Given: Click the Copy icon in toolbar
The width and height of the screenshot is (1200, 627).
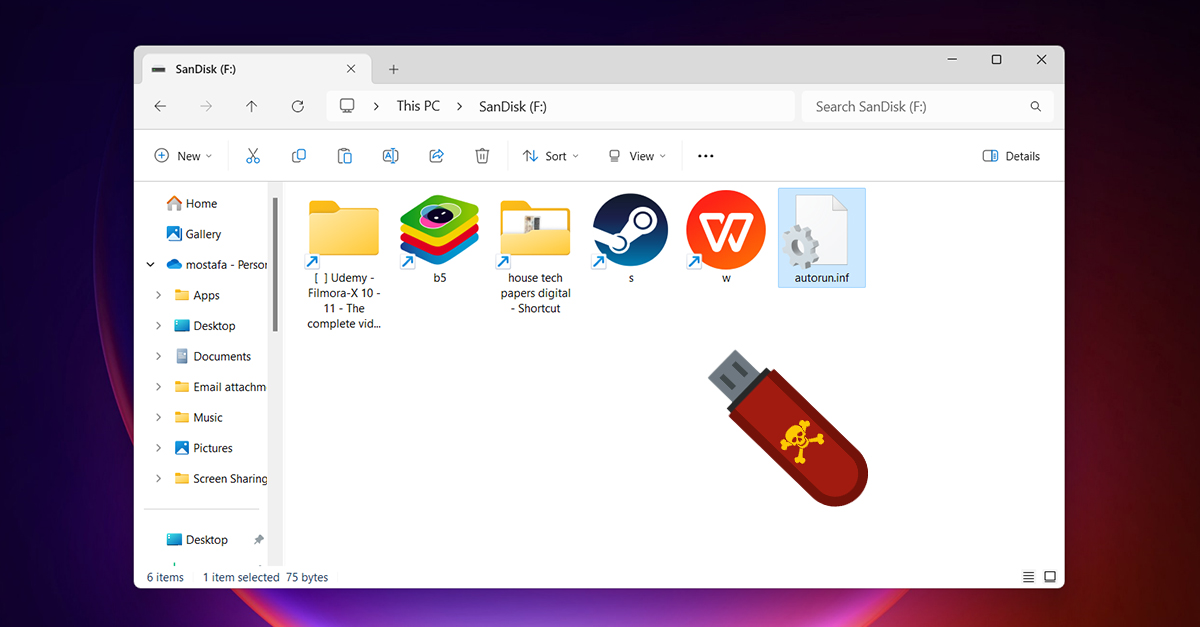Looking at the screenshot, I should click(x=299, y=156).
